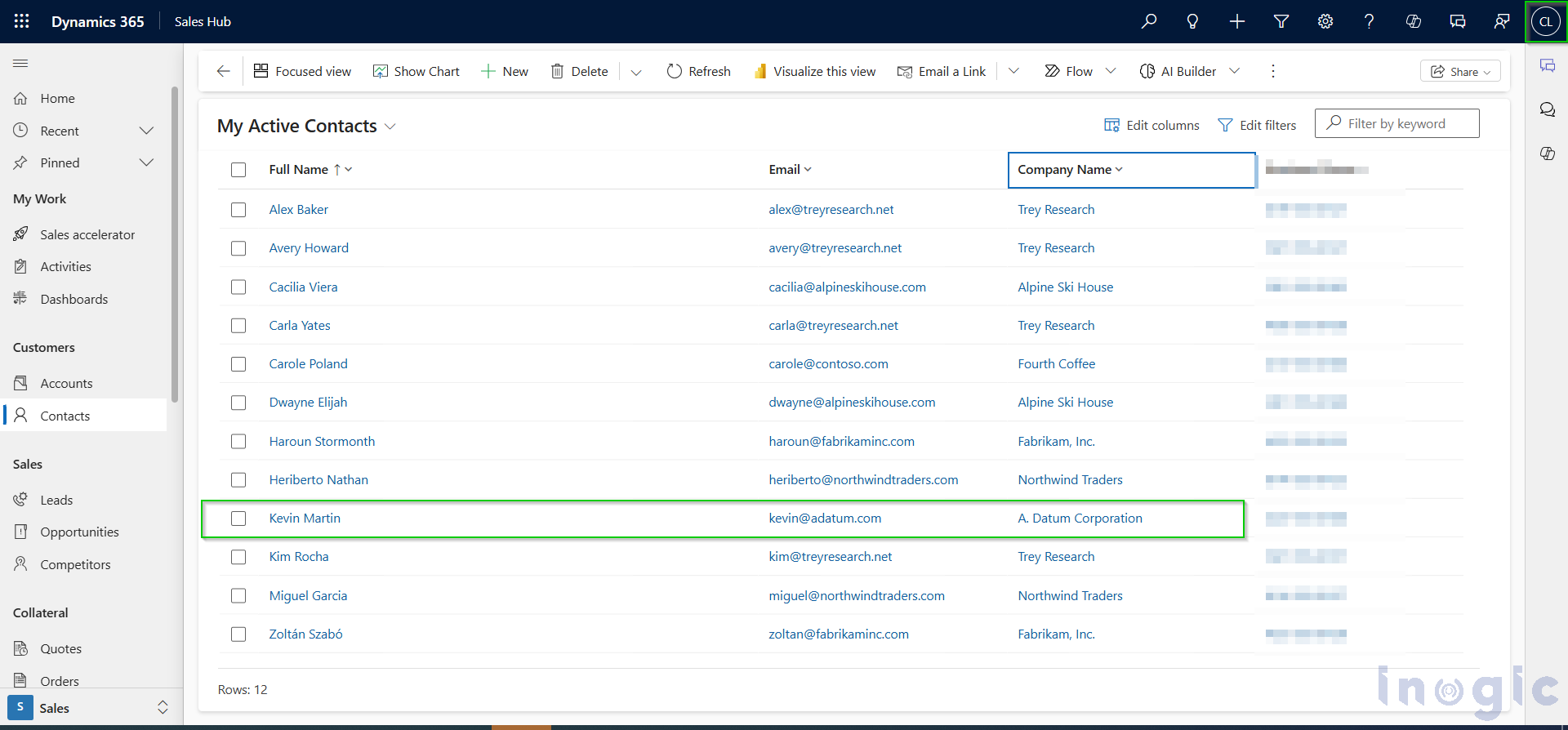Open the A. Datum Corporation company link
The height and width of the screenshot is (730, 1568).
(x=1080, y=519)
